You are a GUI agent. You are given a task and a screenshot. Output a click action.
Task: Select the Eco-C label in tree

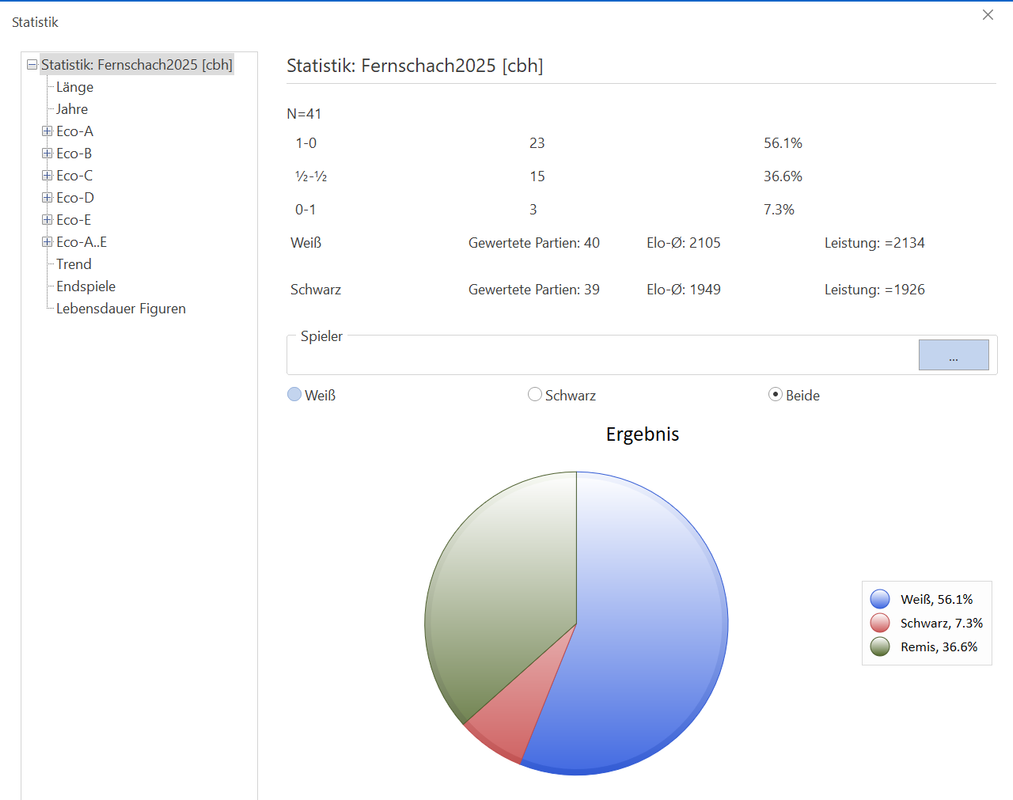click(x=74, y=175)
